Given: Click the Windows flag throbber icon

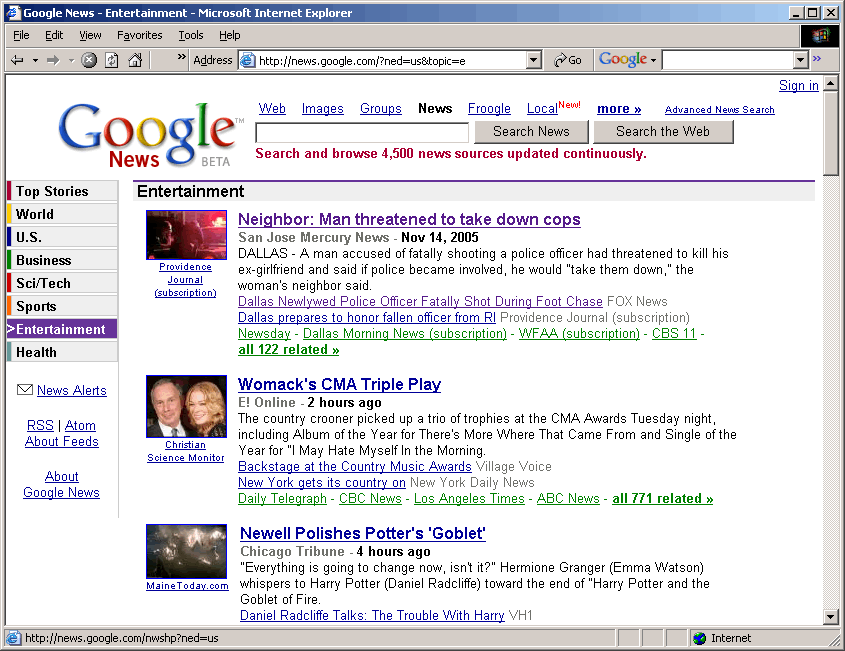Looking at the screenshot, I should click(820, 36).
